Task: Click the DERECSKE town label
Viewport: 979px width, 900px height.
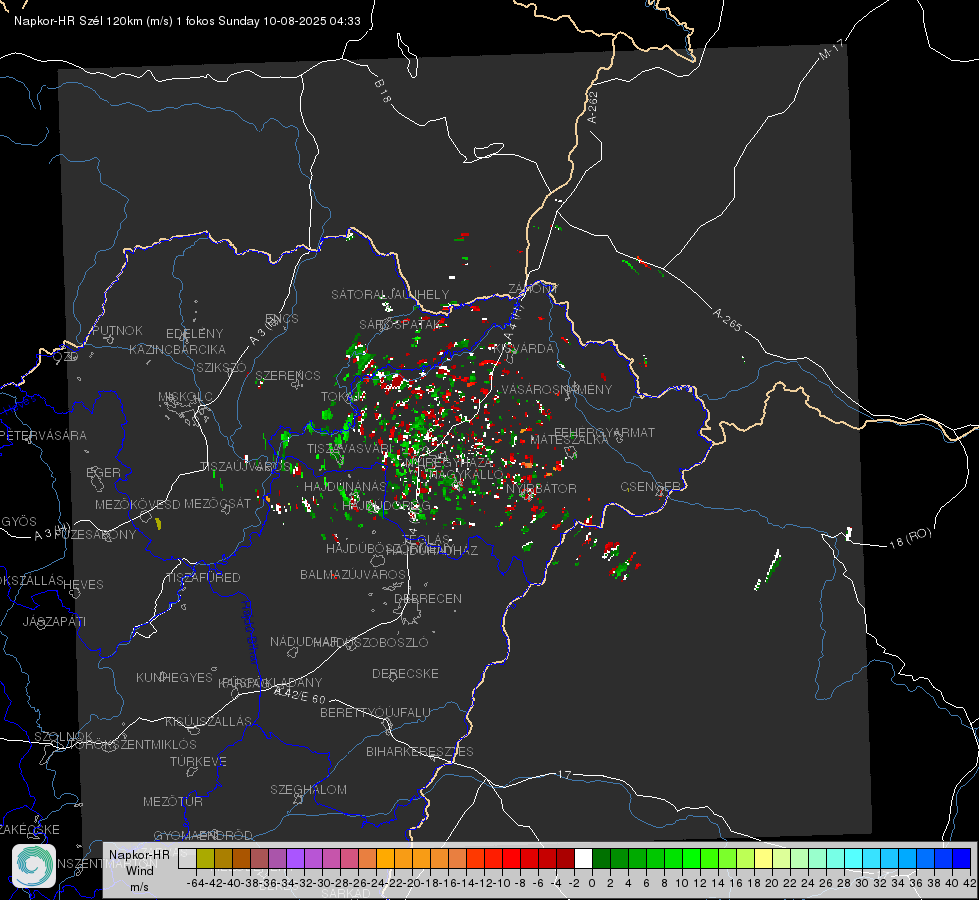Action: pyautogui.click(x=405, y=673)
